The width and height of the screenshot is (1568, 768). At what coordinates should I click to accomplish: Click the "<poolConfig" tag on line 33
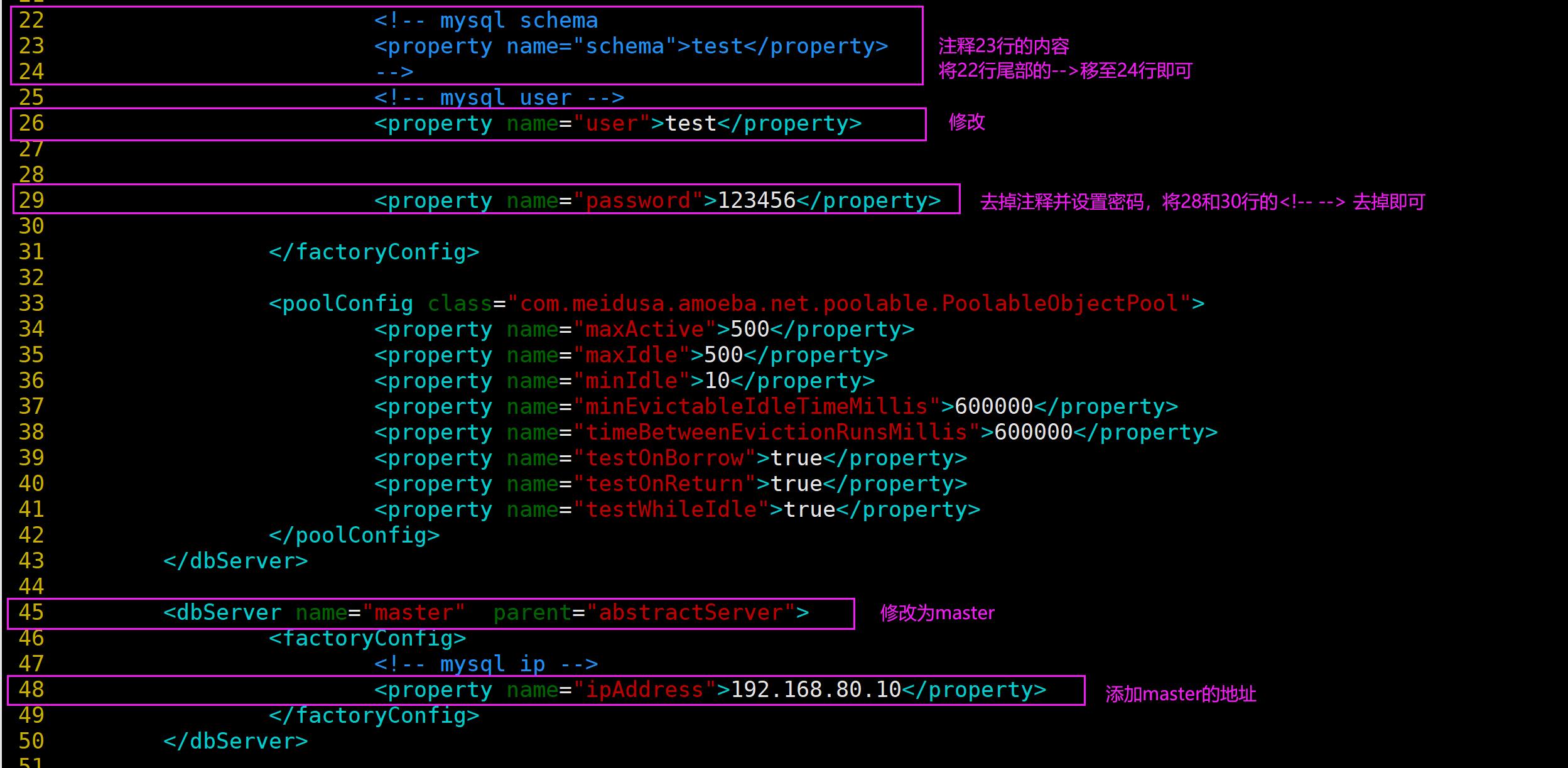[341, 304]
